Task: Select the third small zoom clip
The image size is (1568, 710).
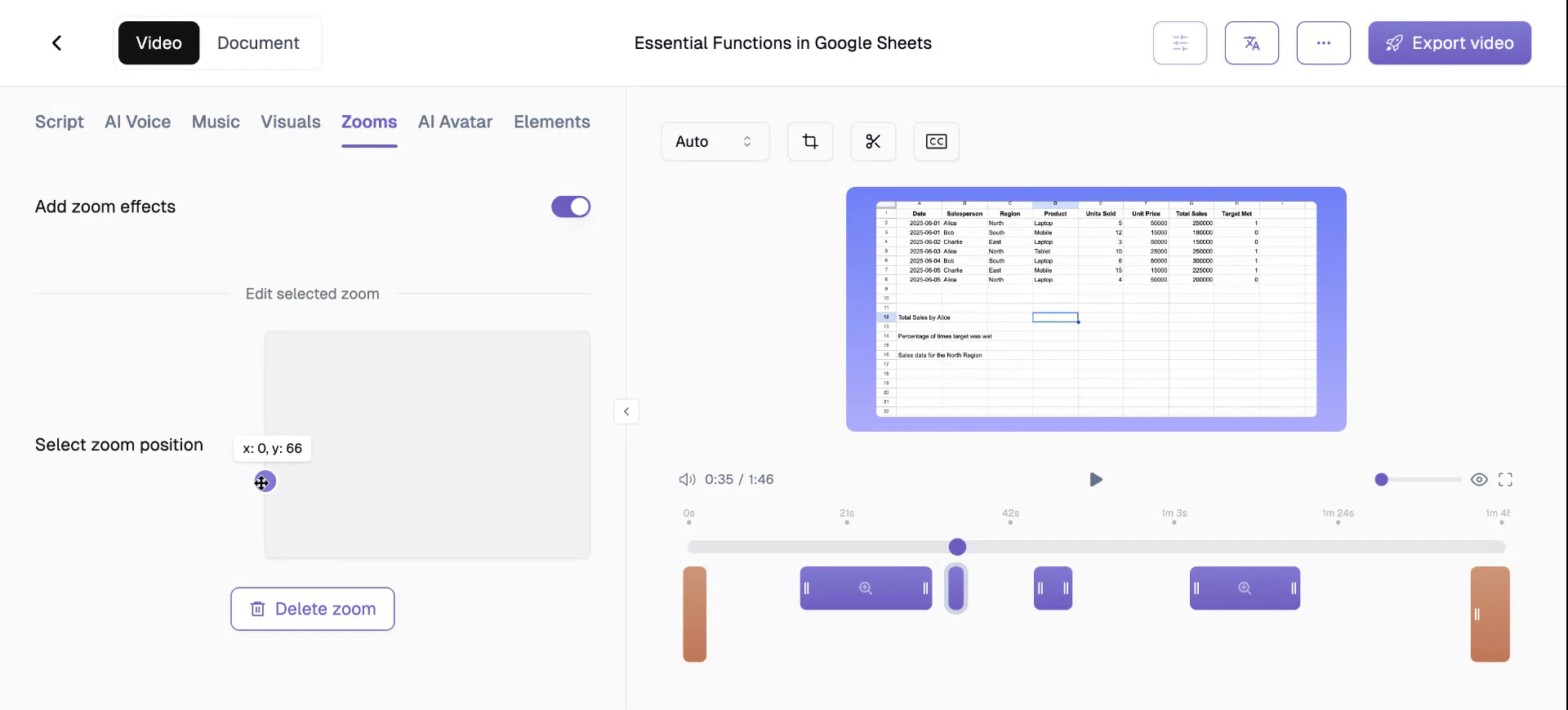Action: click(x=1053, y=588)
